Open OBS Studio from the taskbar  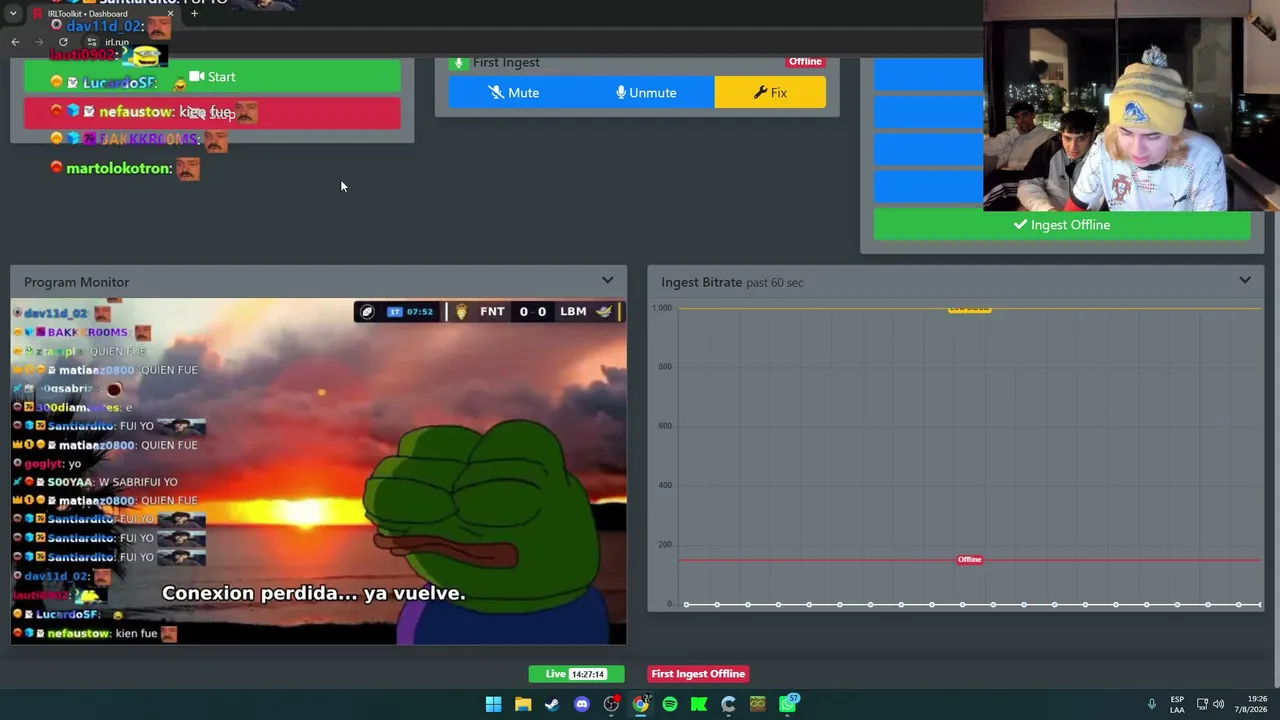tap(611, 704)
